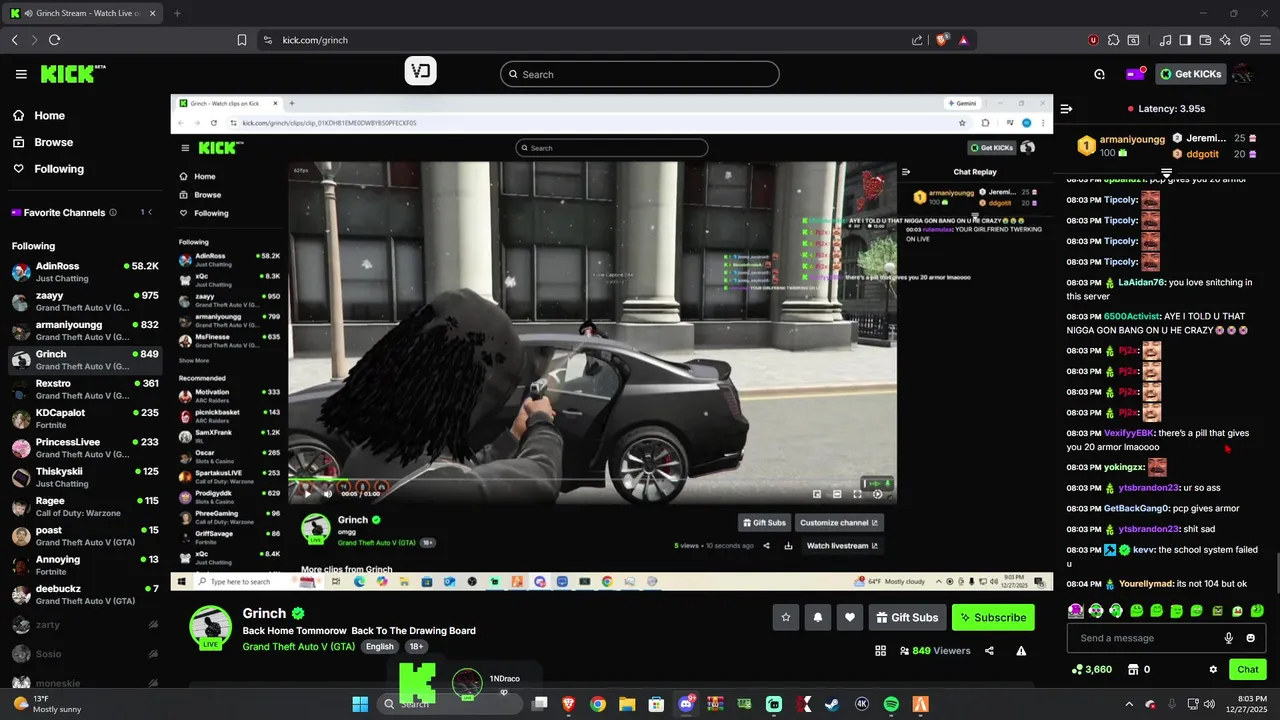Image resolution: width=1280 pixels, height=720 pixels.
Task: Click the green Subscribe button
Action: tap(993, 618)
